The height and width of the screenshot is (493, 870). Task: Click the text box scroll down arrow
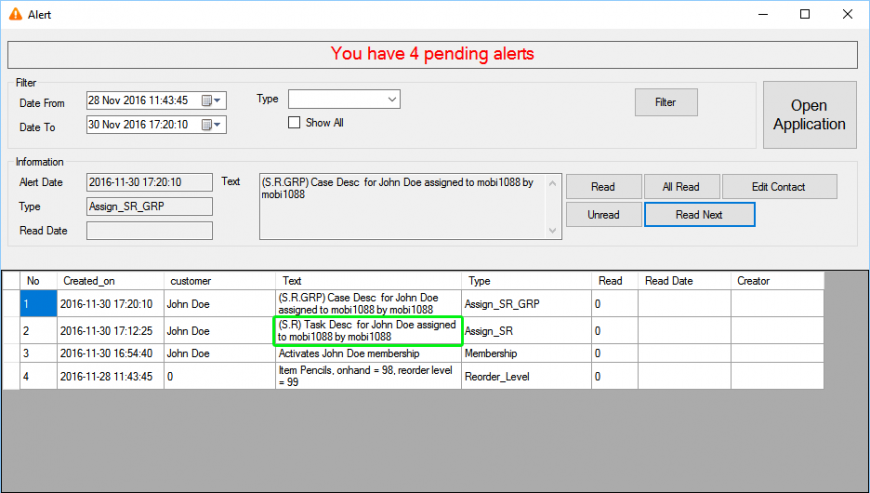pyautogui.click(x=553, y=230)
